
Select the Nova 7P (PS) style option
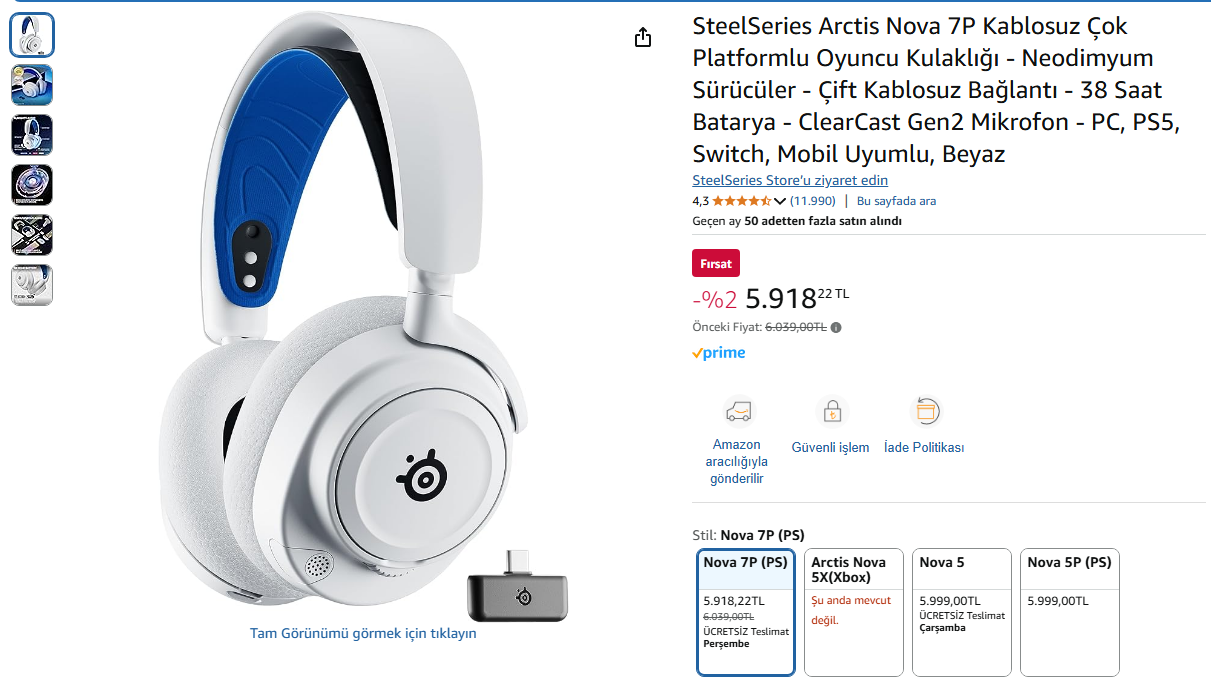(x=746, y=612)
